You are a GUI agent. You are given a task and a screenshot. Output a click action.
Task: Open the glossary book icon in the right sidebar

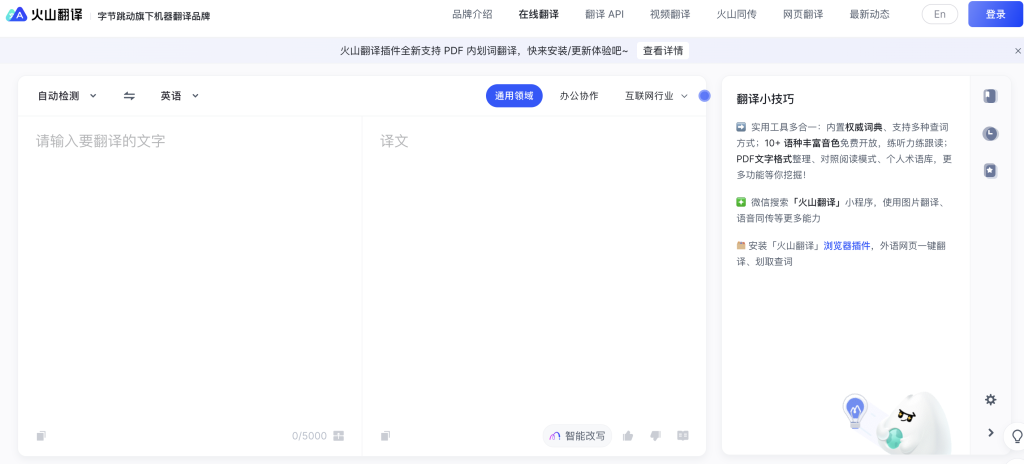991,96
